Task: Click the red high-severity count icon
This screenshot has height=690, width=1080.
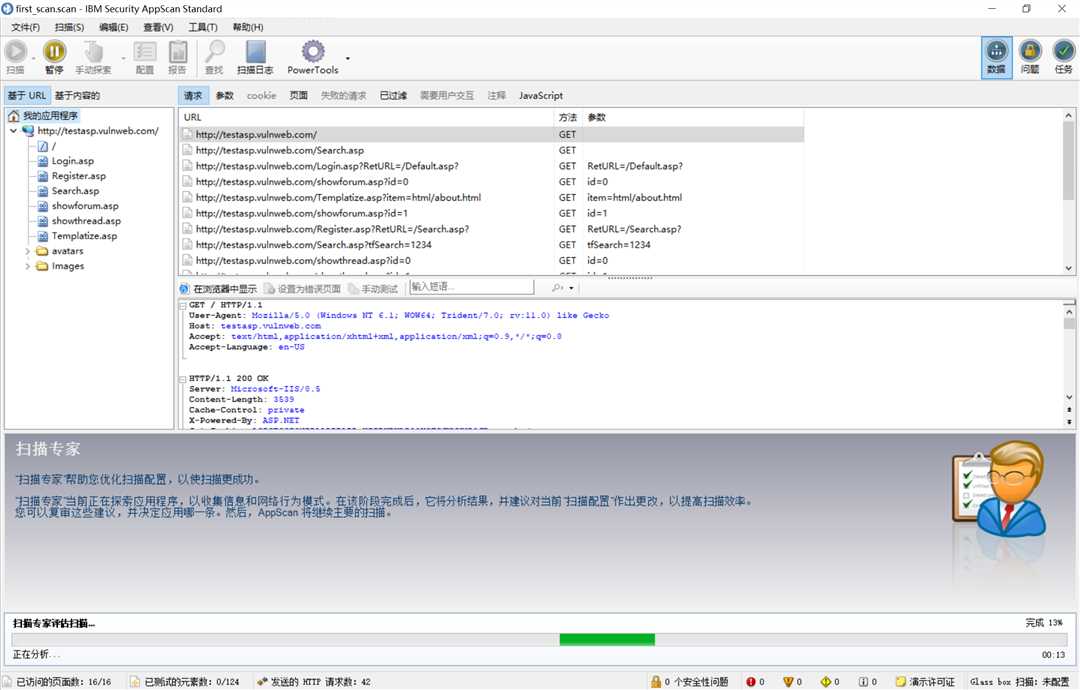Action: point(751,682)
